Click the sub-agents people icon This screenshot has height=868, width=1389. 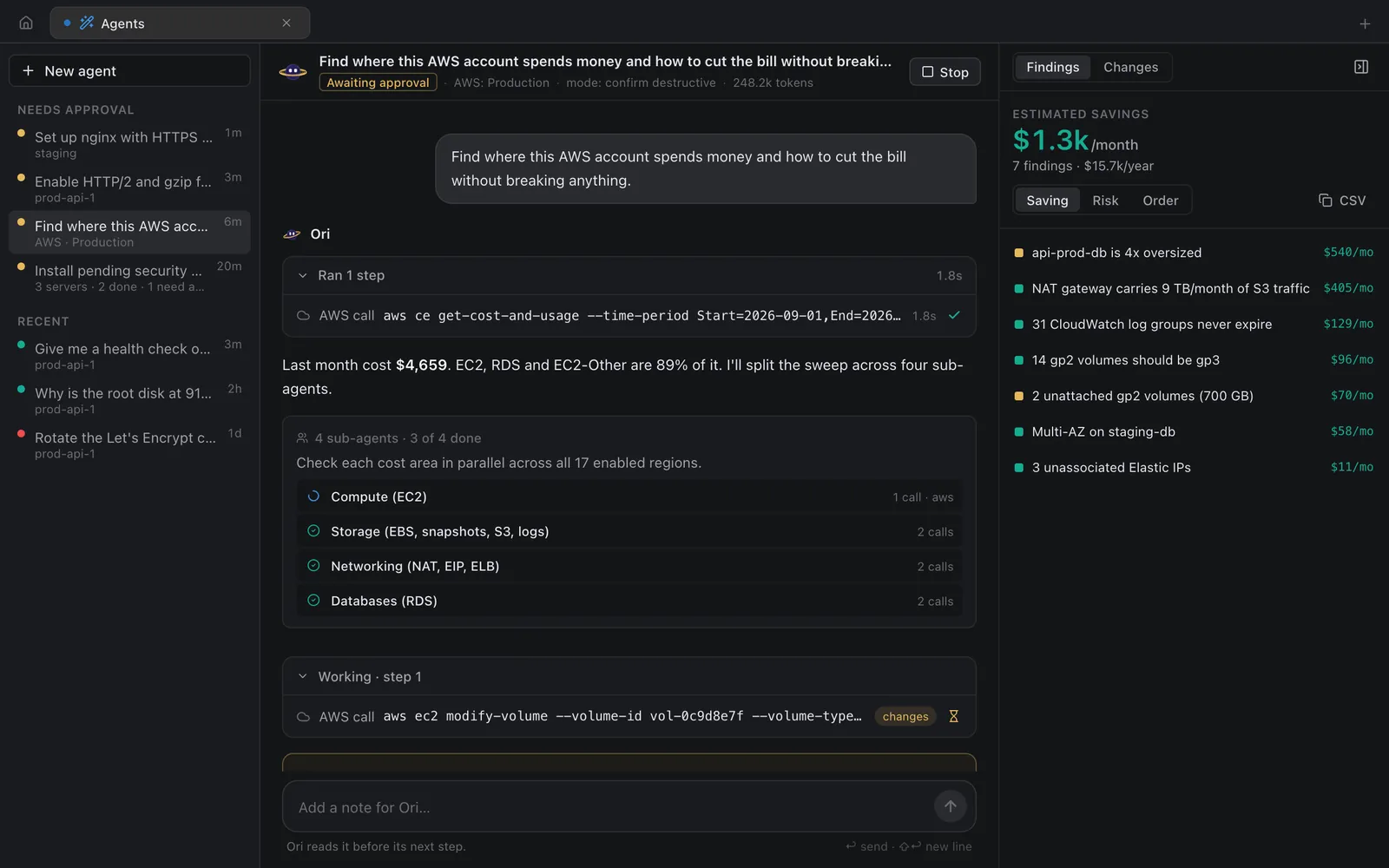(302, 438)
